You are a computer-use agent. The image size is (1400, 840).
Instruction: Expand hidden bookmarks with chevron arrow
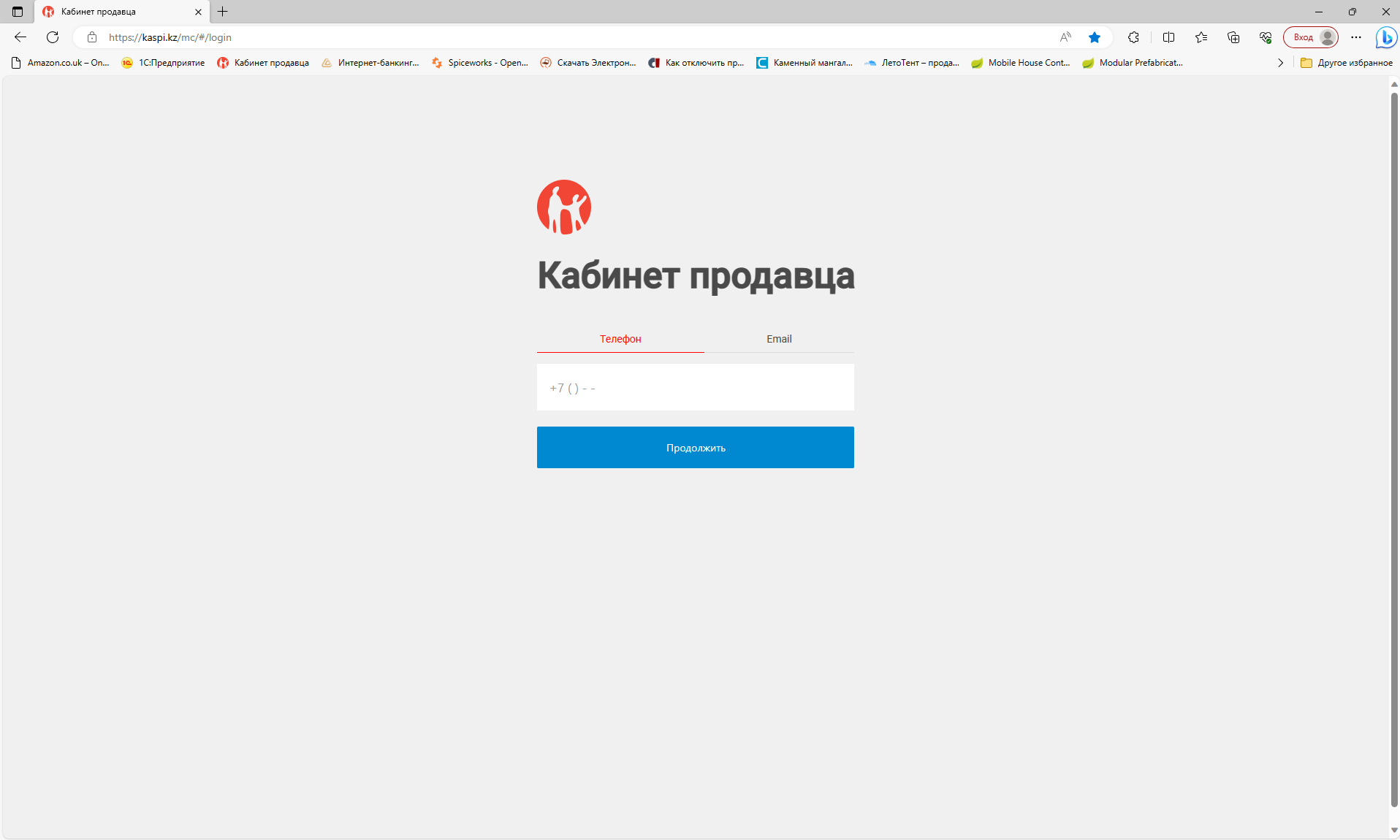(1281, 63)
